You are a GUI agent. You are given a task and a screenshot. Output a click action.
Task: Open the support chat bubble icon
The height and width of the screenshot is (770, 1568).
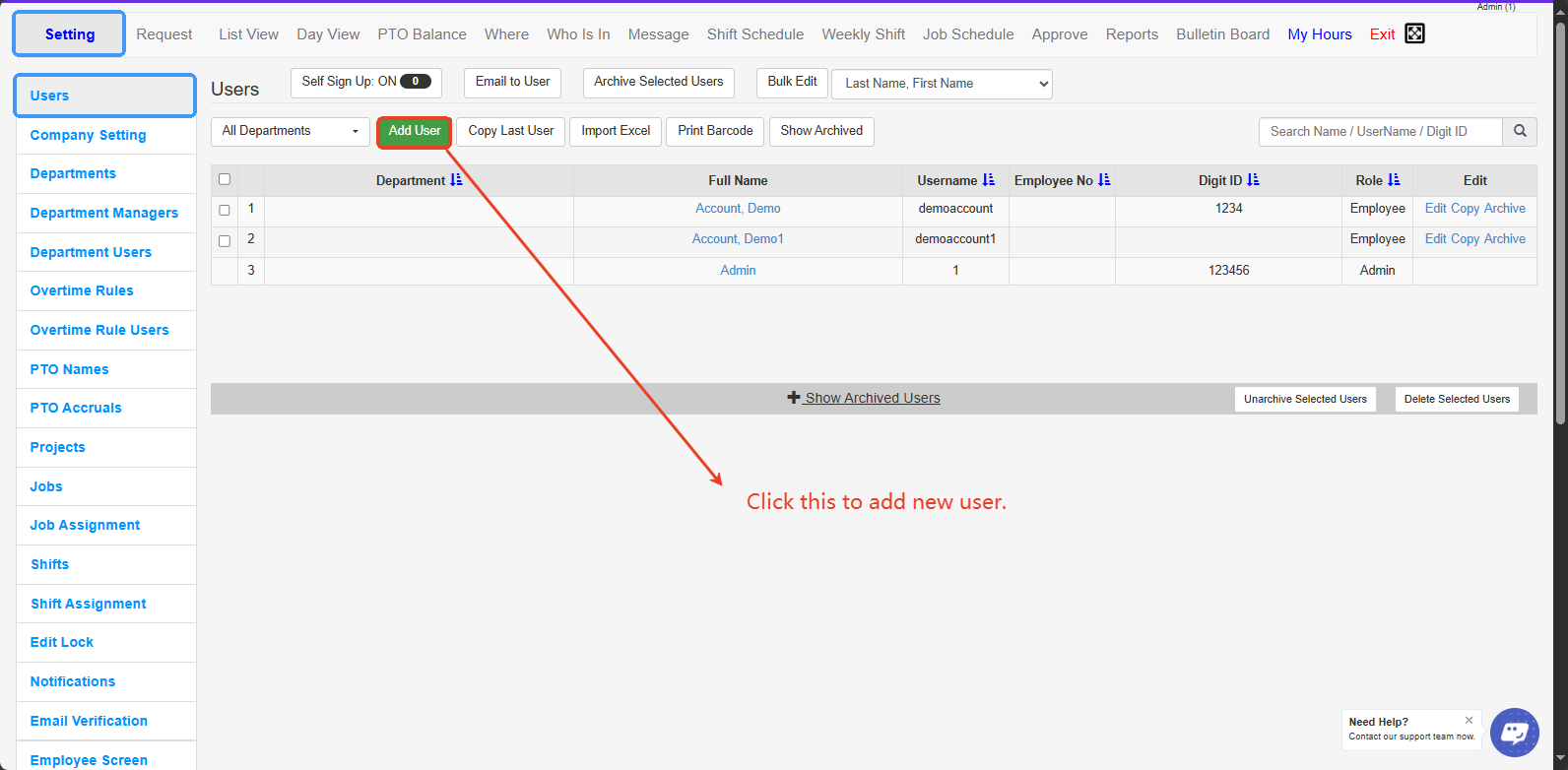(1514, 732)
